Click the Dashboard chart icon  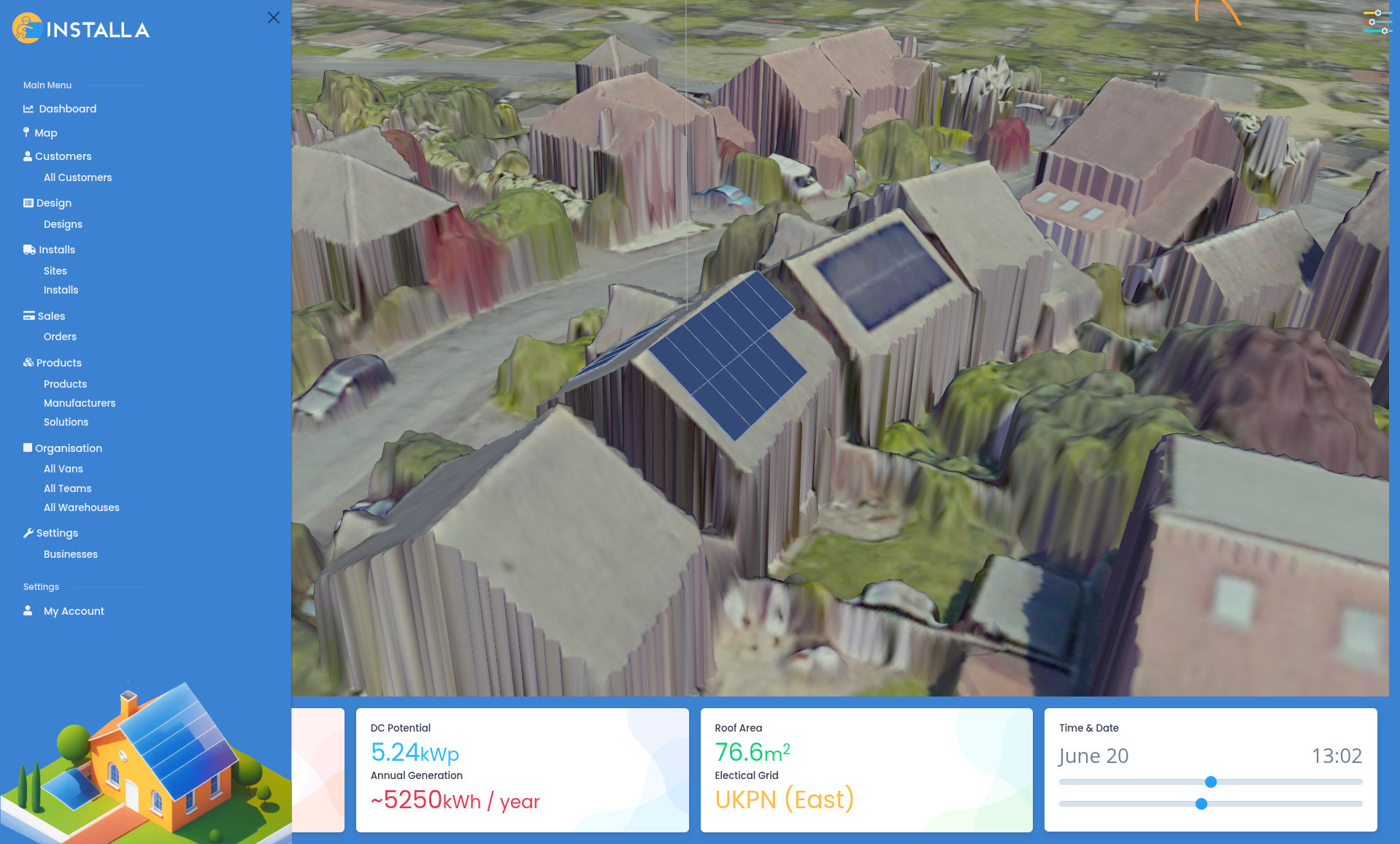pyautogui.click(x=28, y=109)
